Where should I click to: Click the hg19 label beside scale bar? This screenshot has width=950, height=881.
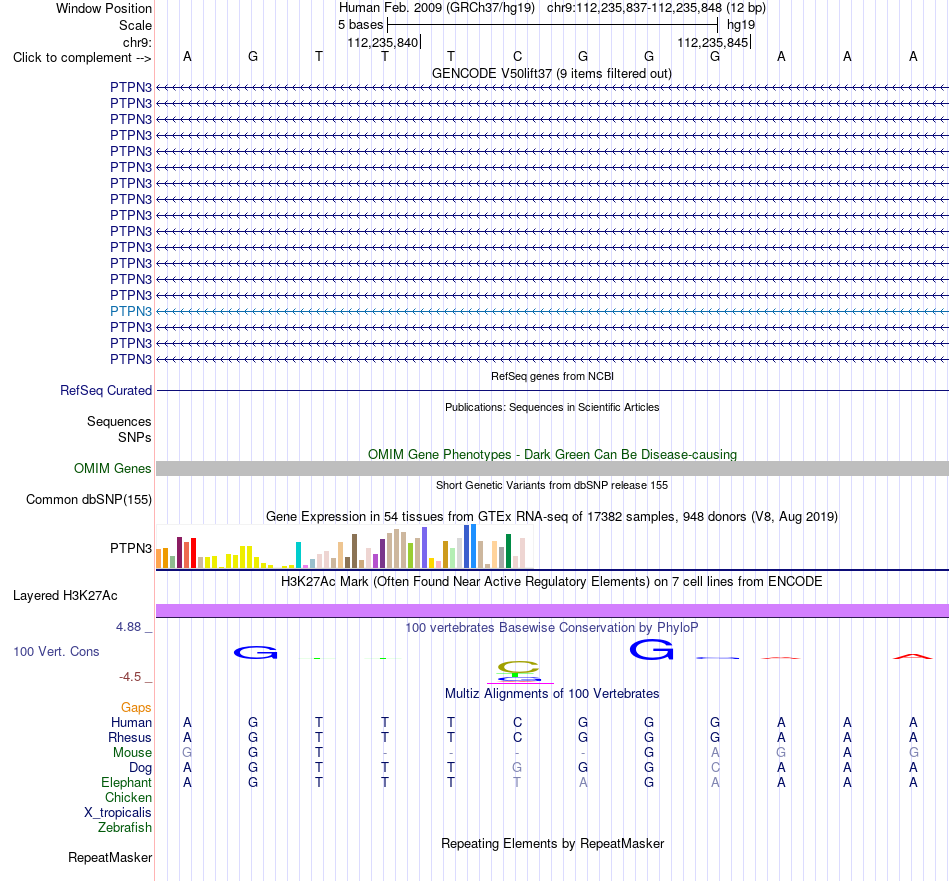741,25
